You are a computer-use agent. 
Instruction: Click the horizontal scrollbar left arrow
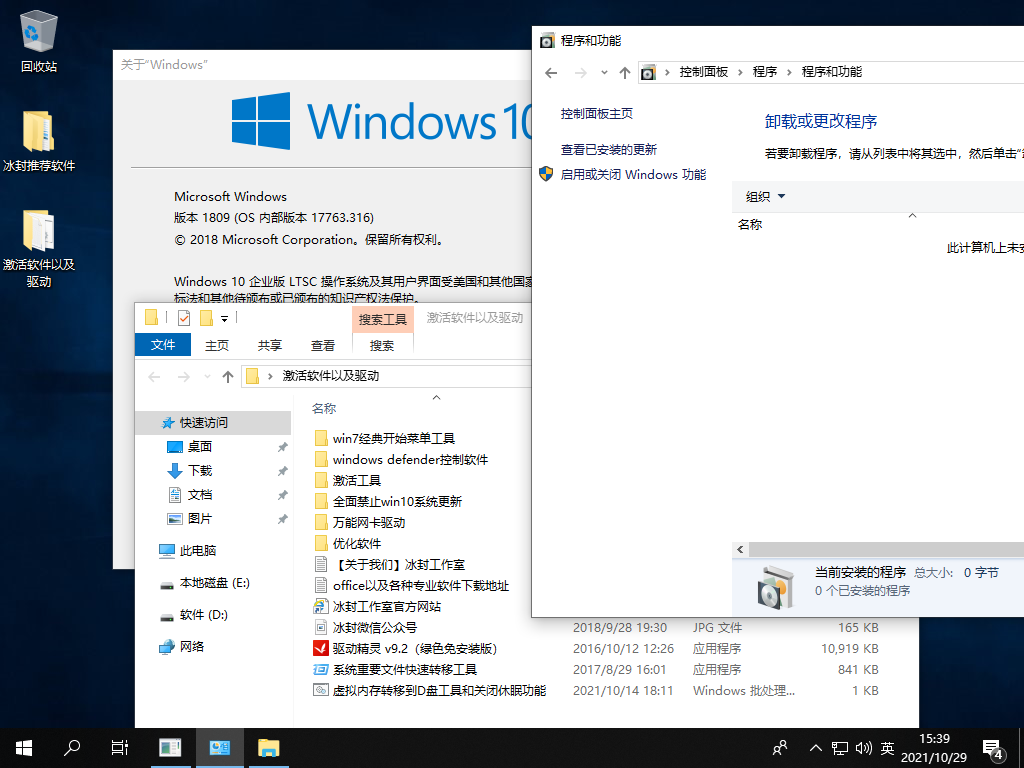tap(740, 549)
